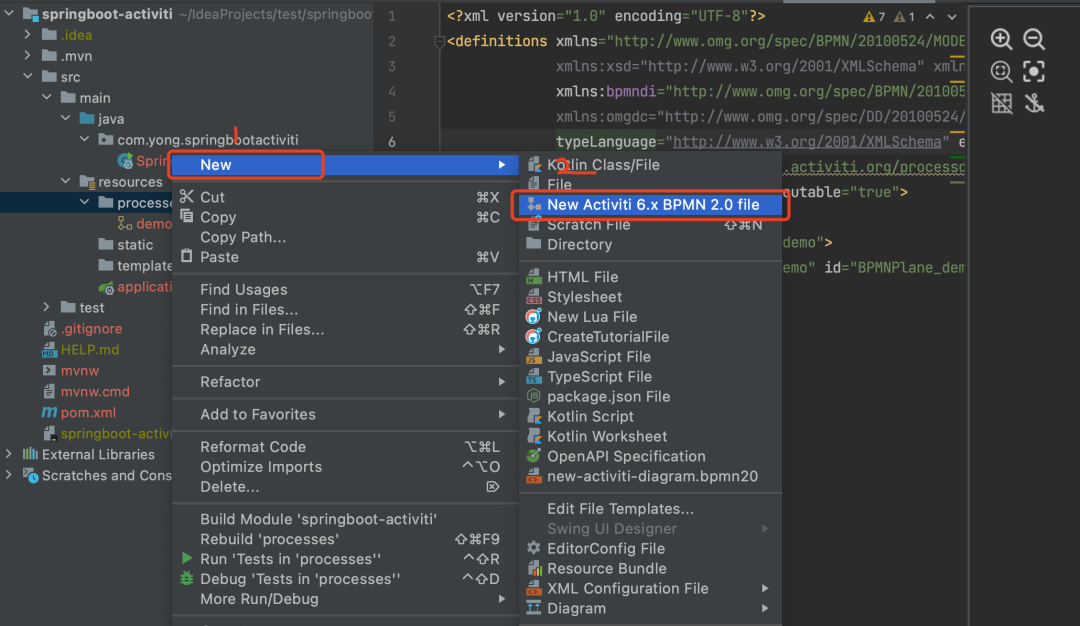
Task: Select package.json File entry
Action: point(650,397)
